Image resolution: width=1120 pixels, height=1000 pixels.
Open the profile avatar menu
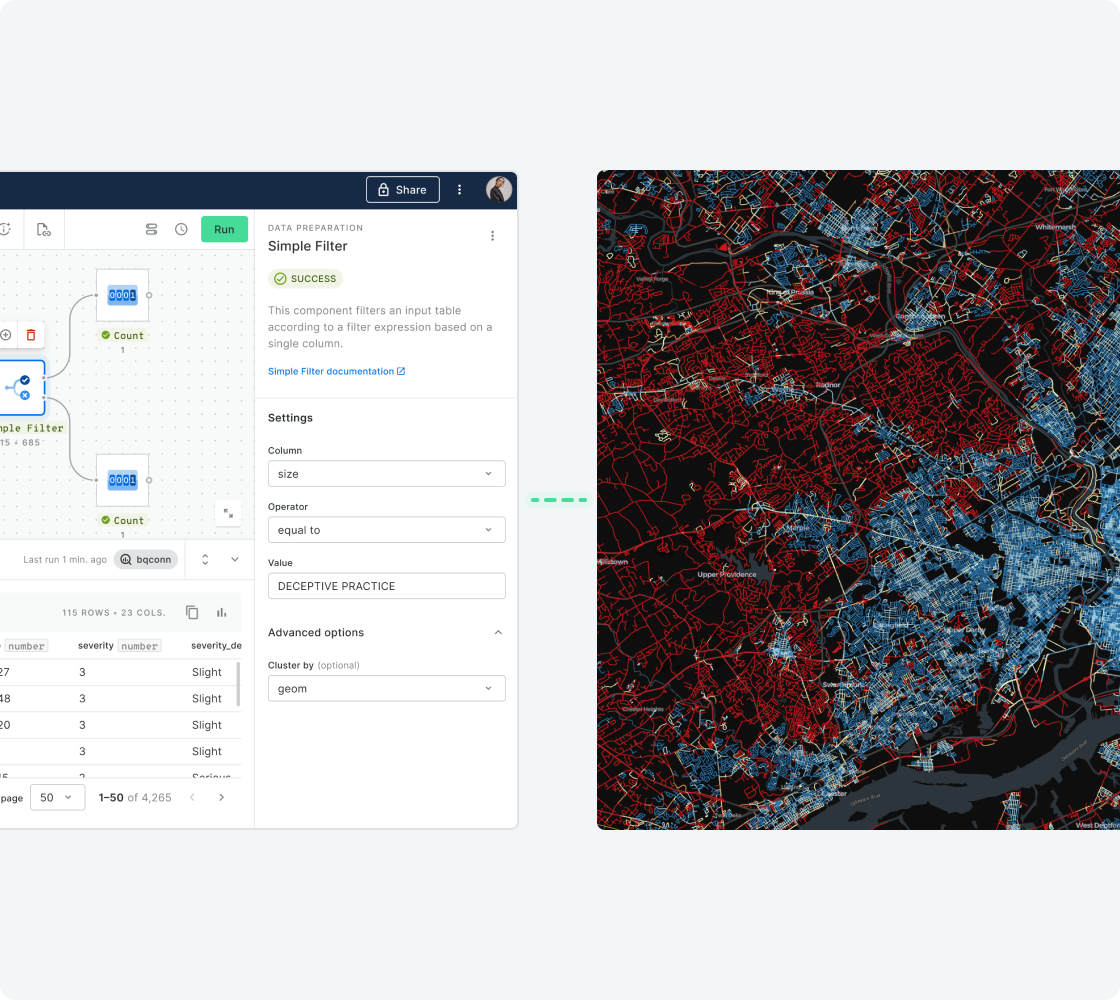[497, 189]
